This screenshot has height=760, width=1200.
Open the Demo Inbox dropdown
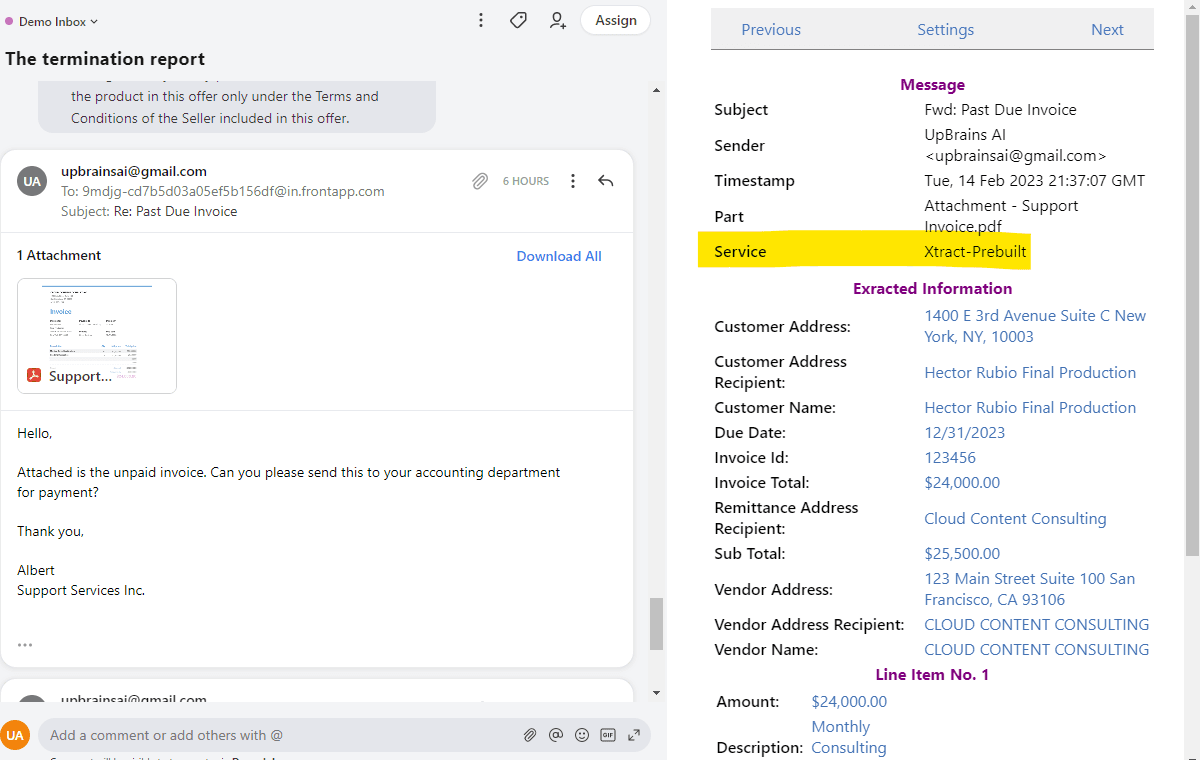(x=52, y=21)
